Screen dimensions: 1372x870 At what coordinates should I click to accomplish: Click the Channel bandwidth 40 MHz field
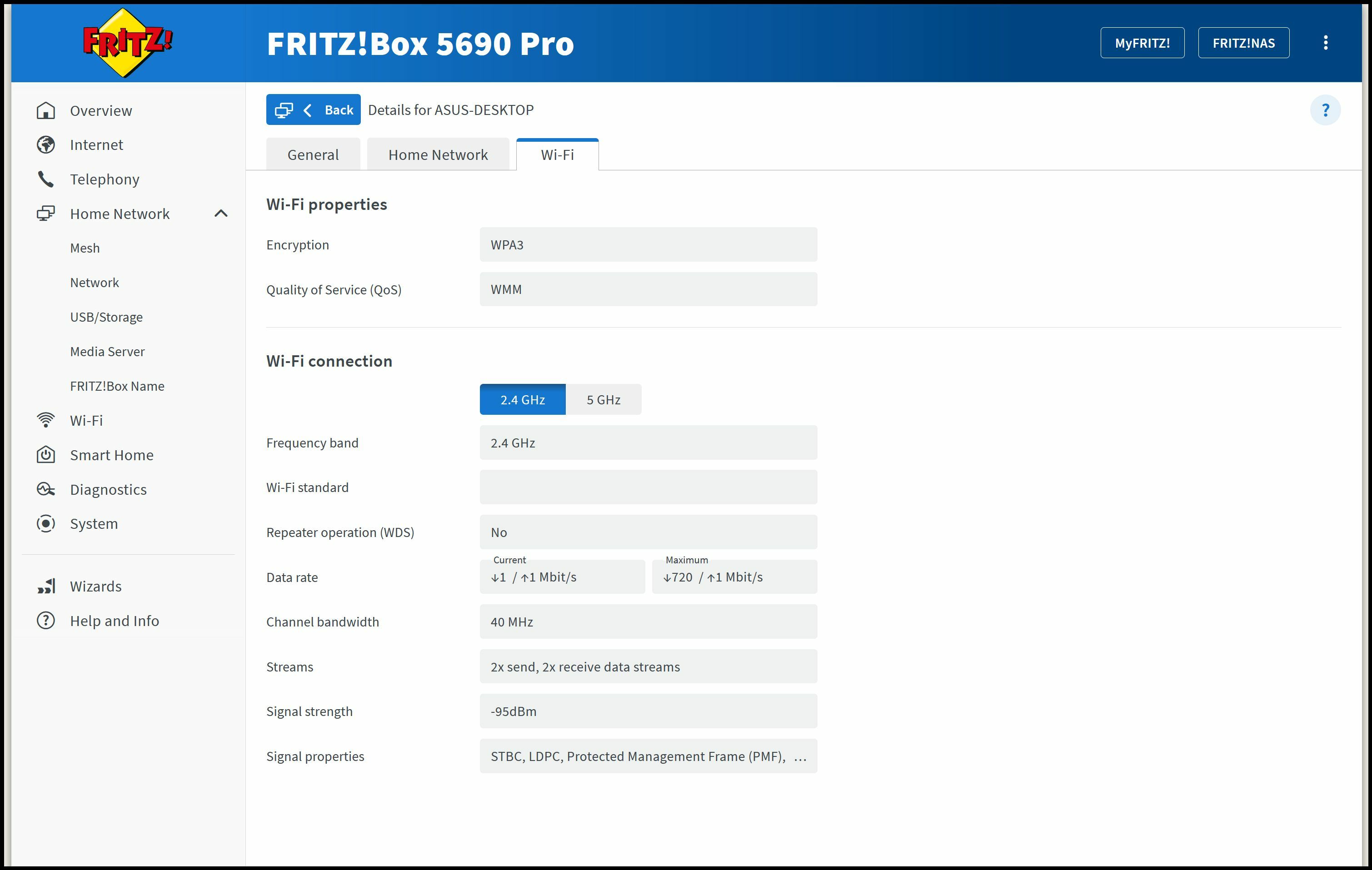pyautogui.click(x=649, y=621)
